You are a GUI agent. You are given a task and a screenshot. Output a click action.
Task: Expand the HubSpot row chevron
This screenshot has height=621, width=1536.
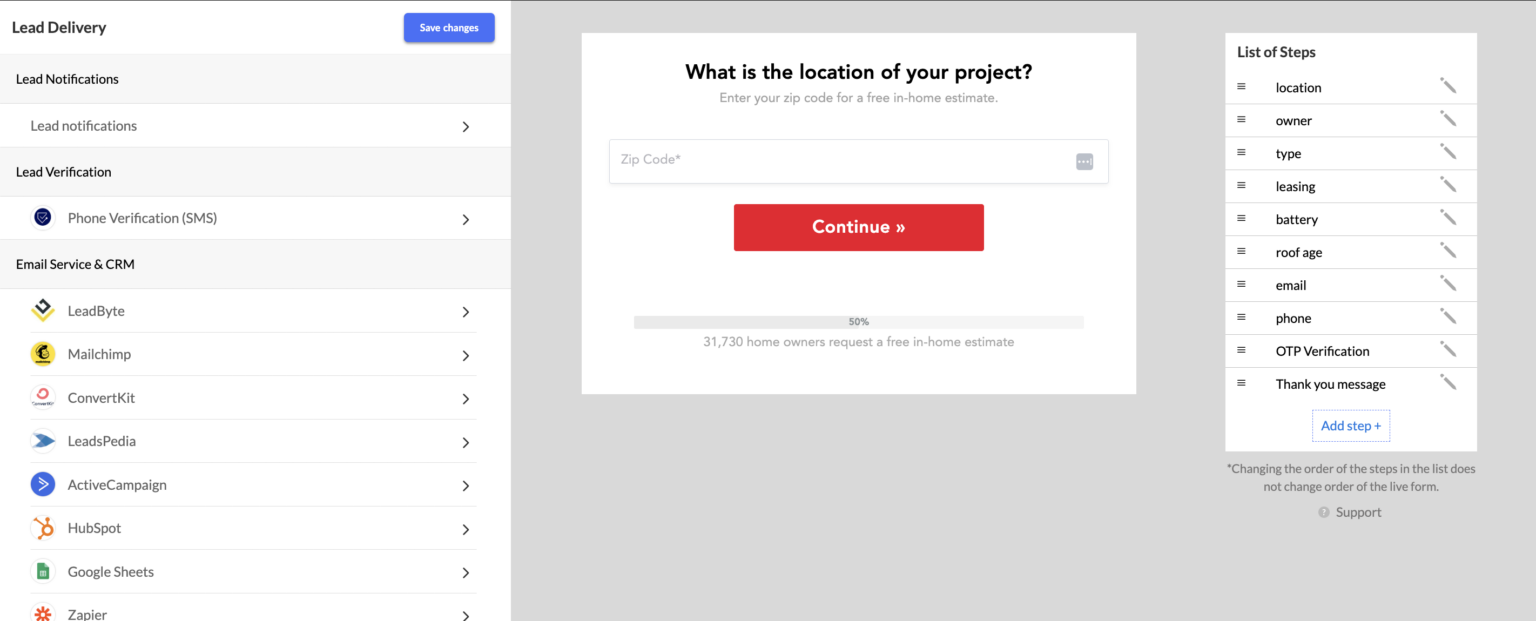(465, 528)
